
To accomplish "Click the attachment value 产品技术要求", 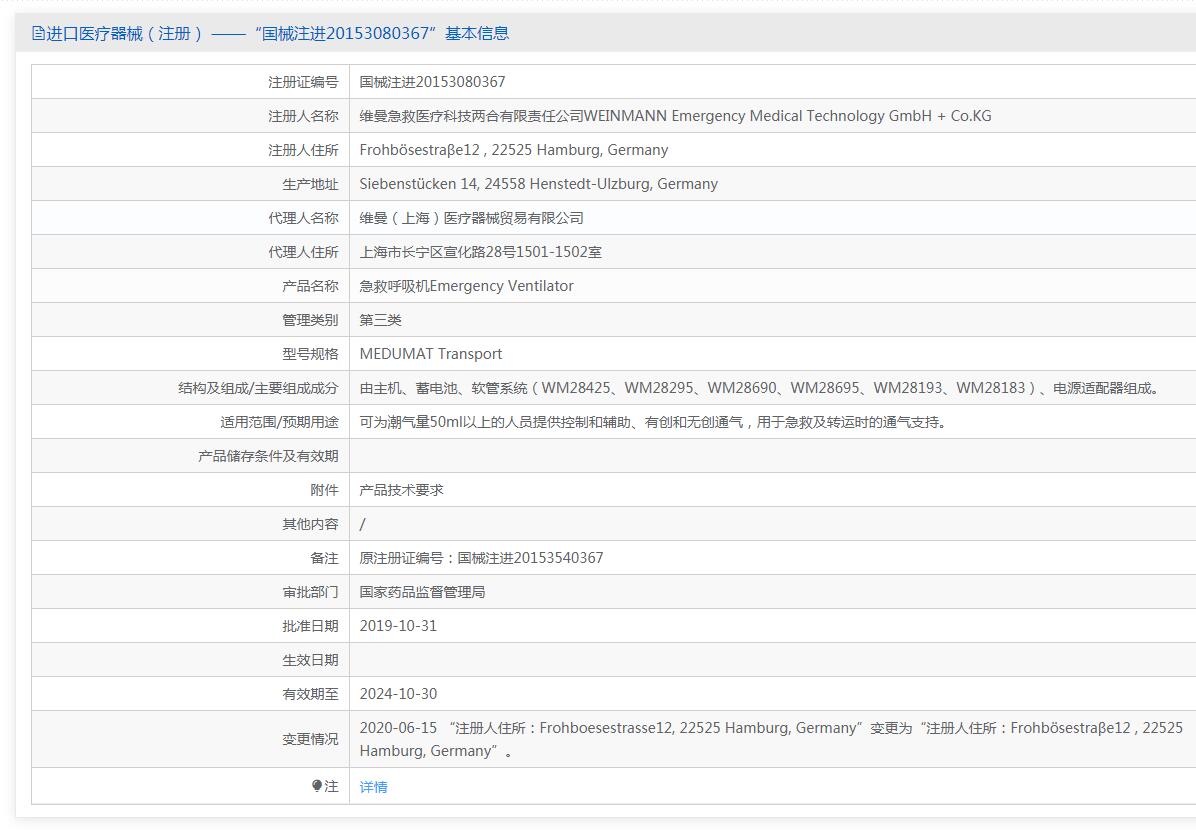I will pos(401,490).
